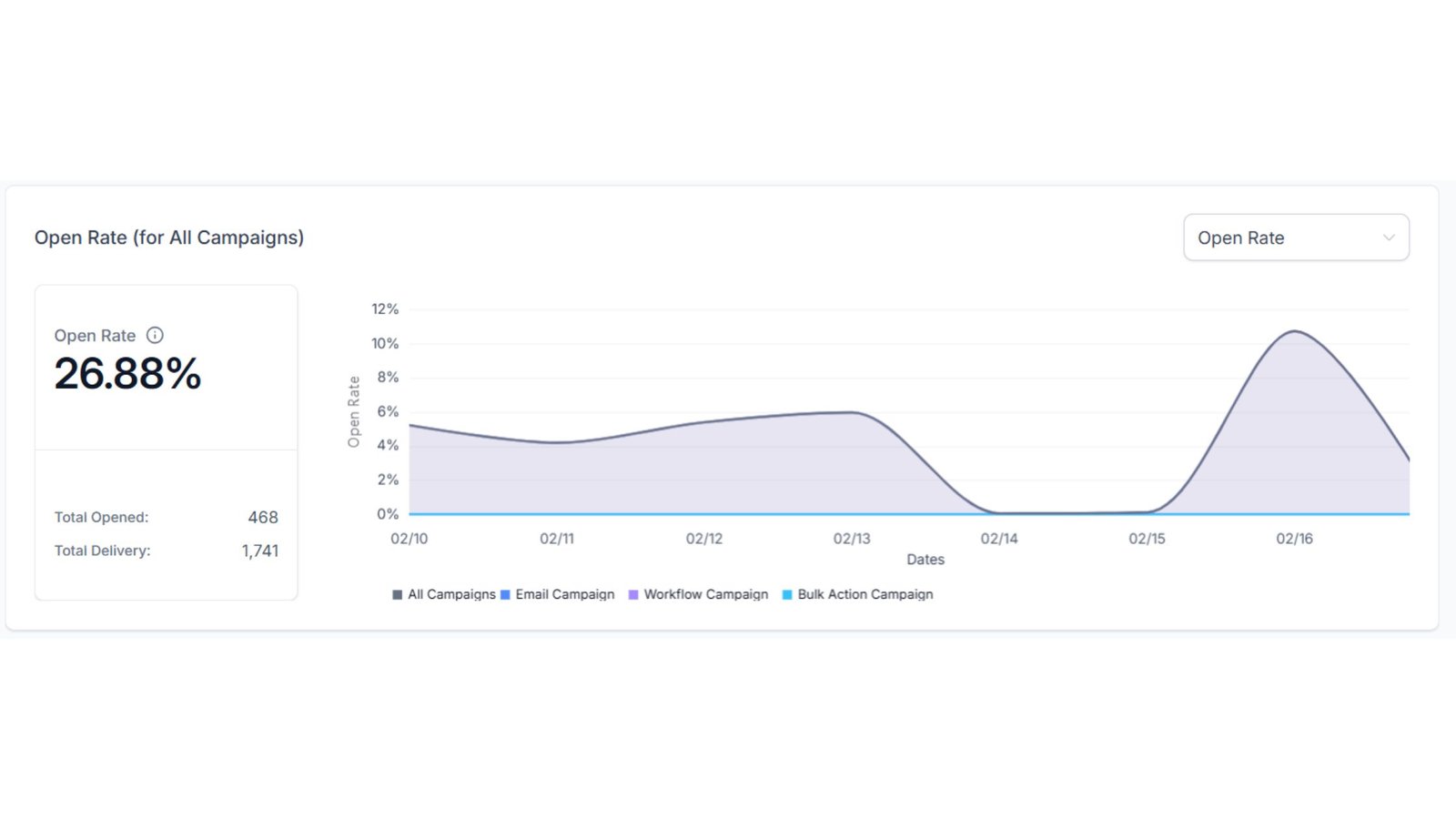The width and height of the screenshot is (1456, 819).
Task: Click the 02/10 date axis label
Action: pyautogui.click(x=409, y=539)
